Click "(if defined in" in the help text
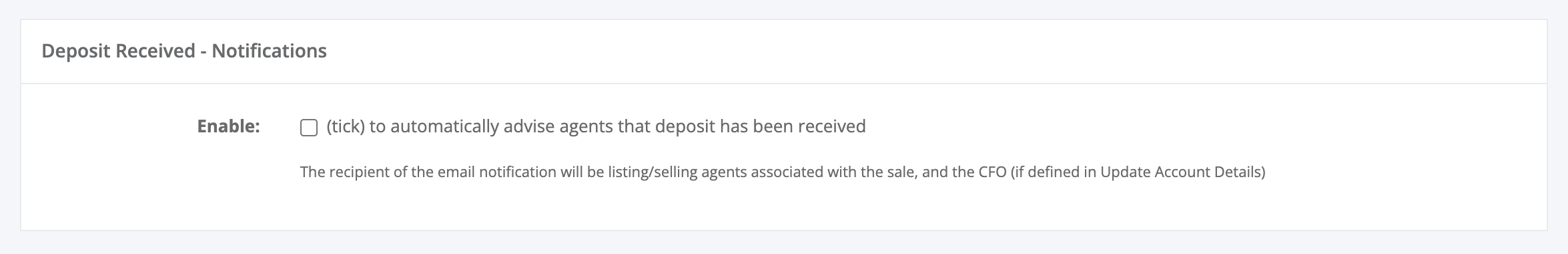The height and width of the screenshot is (254, 1568). [1054, 172]
